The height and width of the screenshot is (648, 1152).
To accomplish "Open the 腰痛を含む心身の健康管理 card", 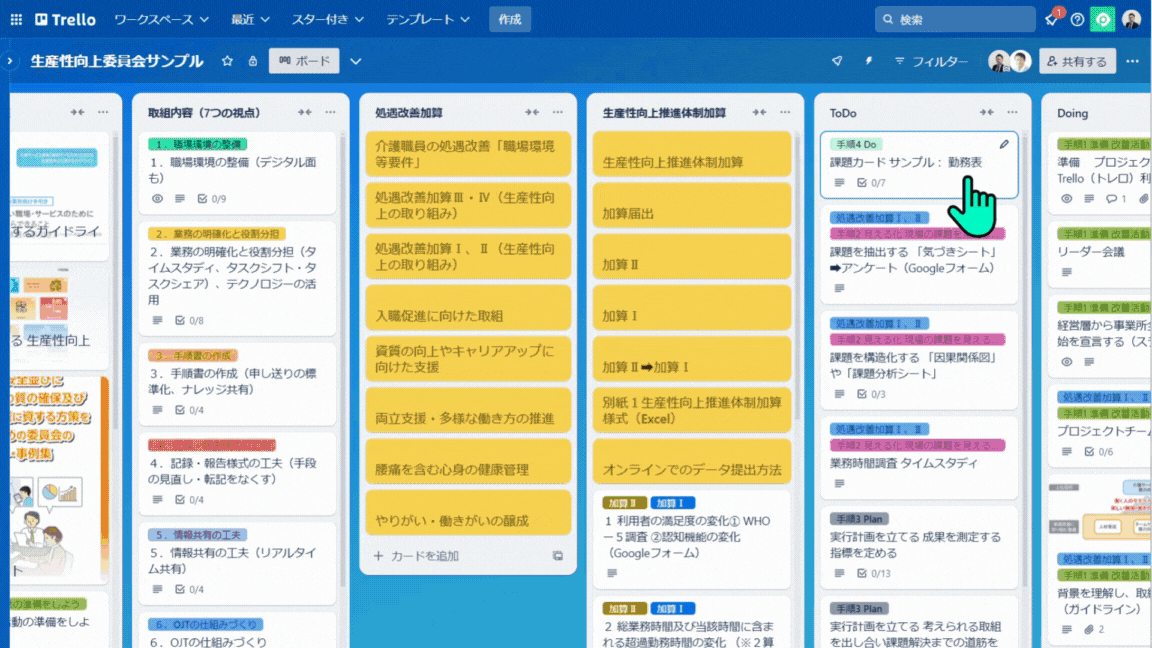I will click(468, 462).
